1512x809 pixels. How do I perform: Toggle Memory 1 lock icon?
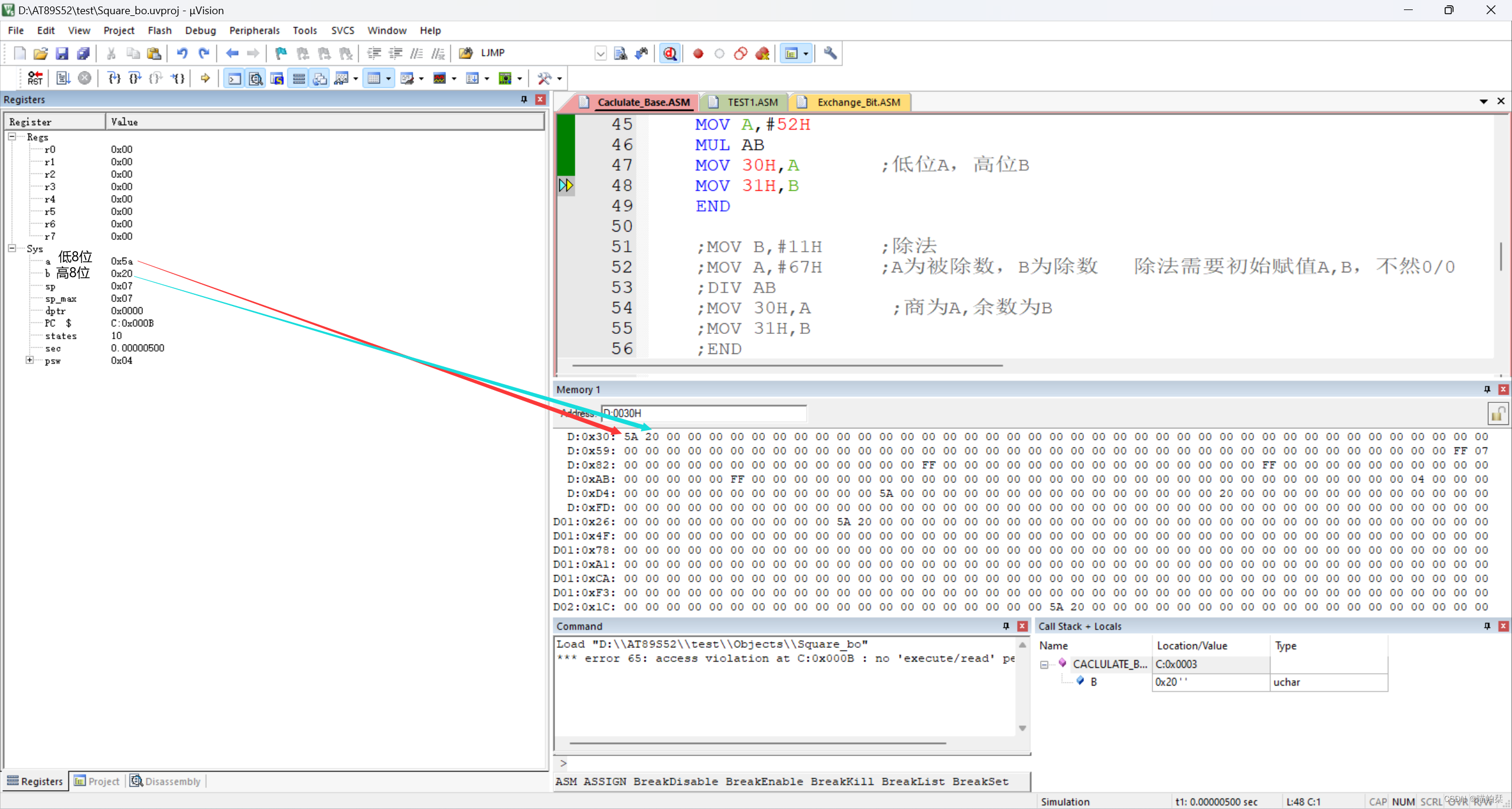pyautogui.click(x=1497, y=414)
